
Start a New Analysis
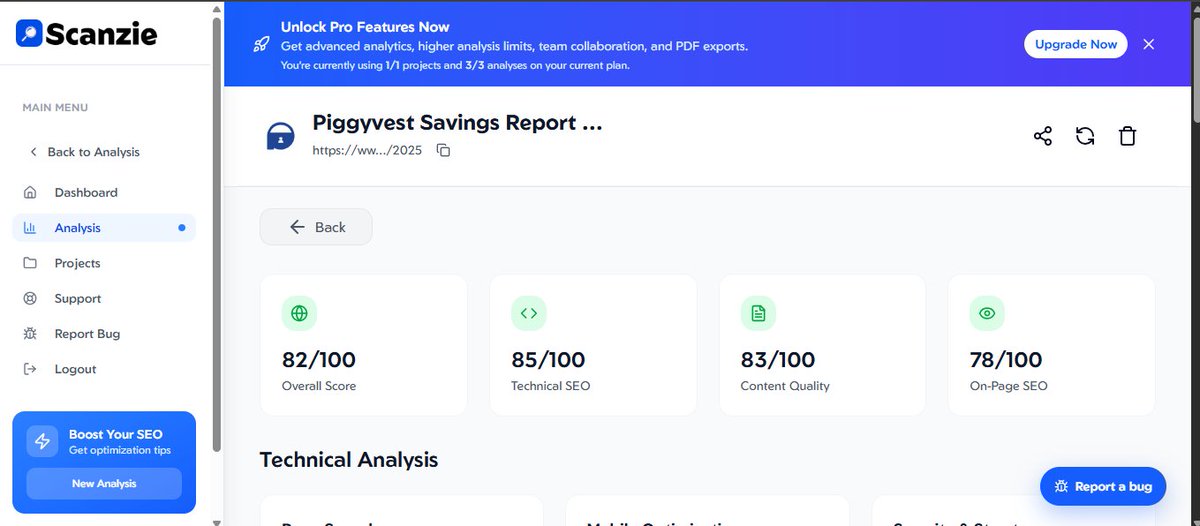pos(104,483)
